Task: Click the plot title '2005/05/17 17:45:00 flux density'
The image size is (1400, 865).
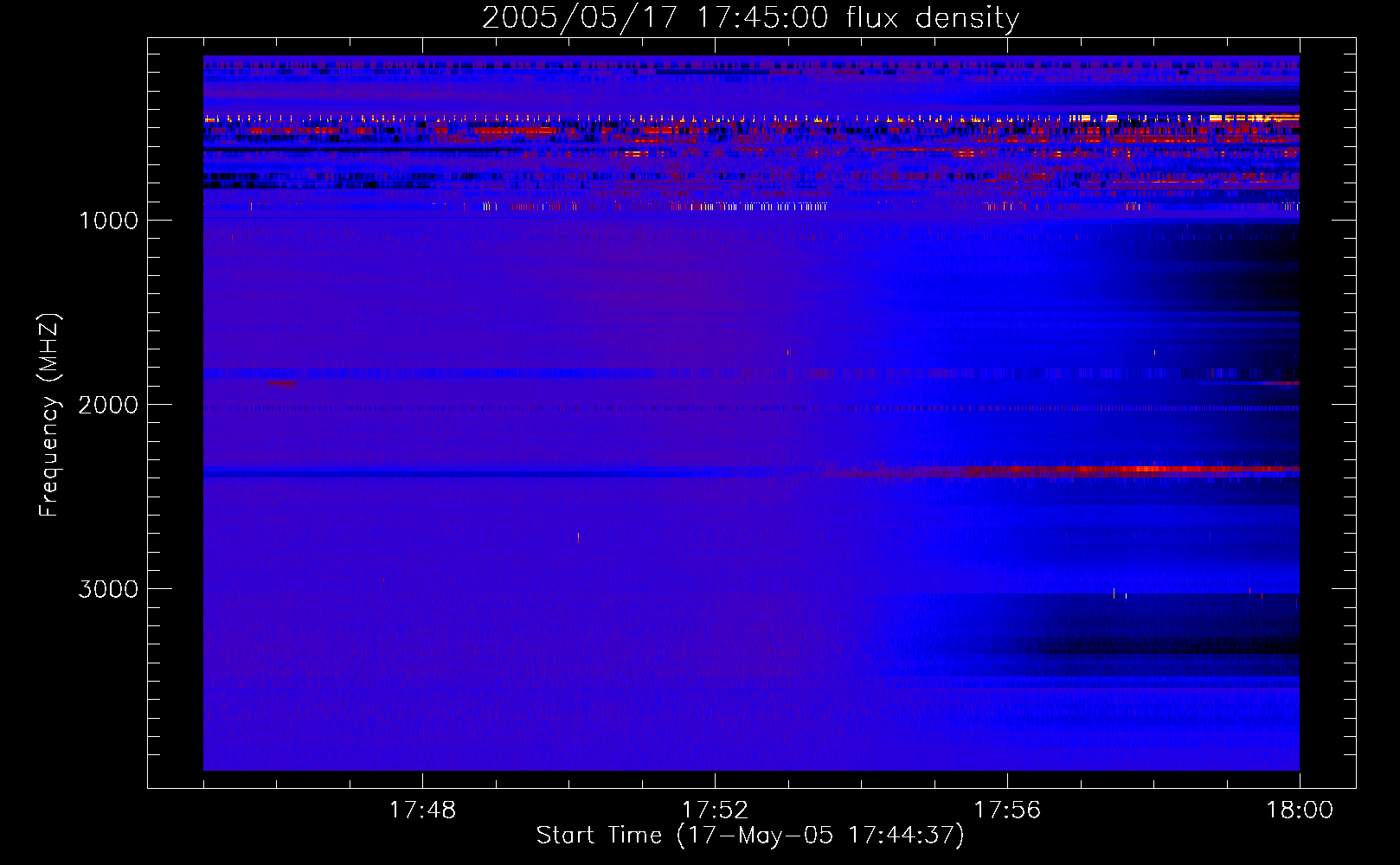Action: point(750,18)
